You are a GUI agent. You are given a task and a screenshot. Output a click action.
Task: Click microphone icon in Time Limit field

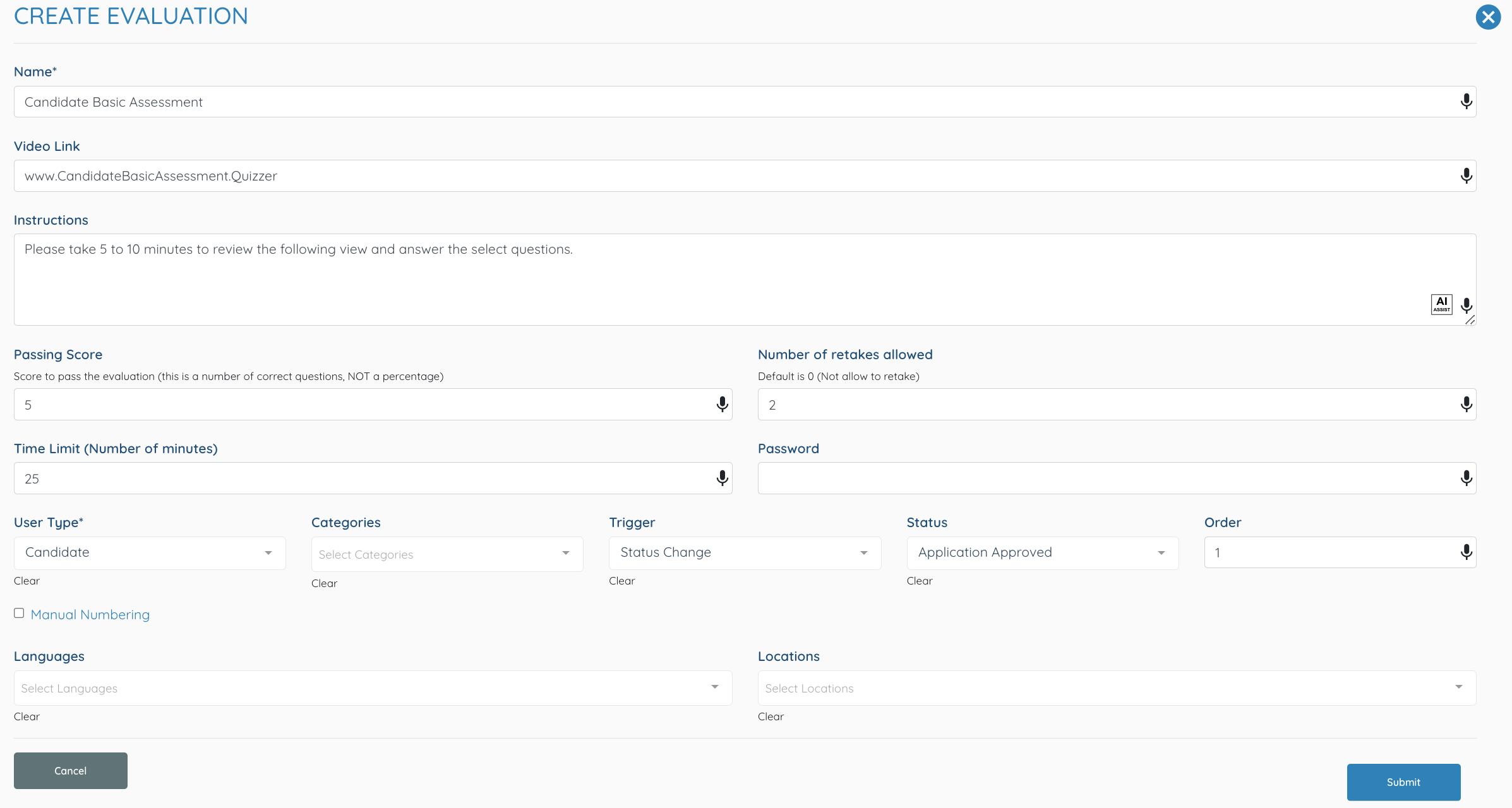[722, 478]
